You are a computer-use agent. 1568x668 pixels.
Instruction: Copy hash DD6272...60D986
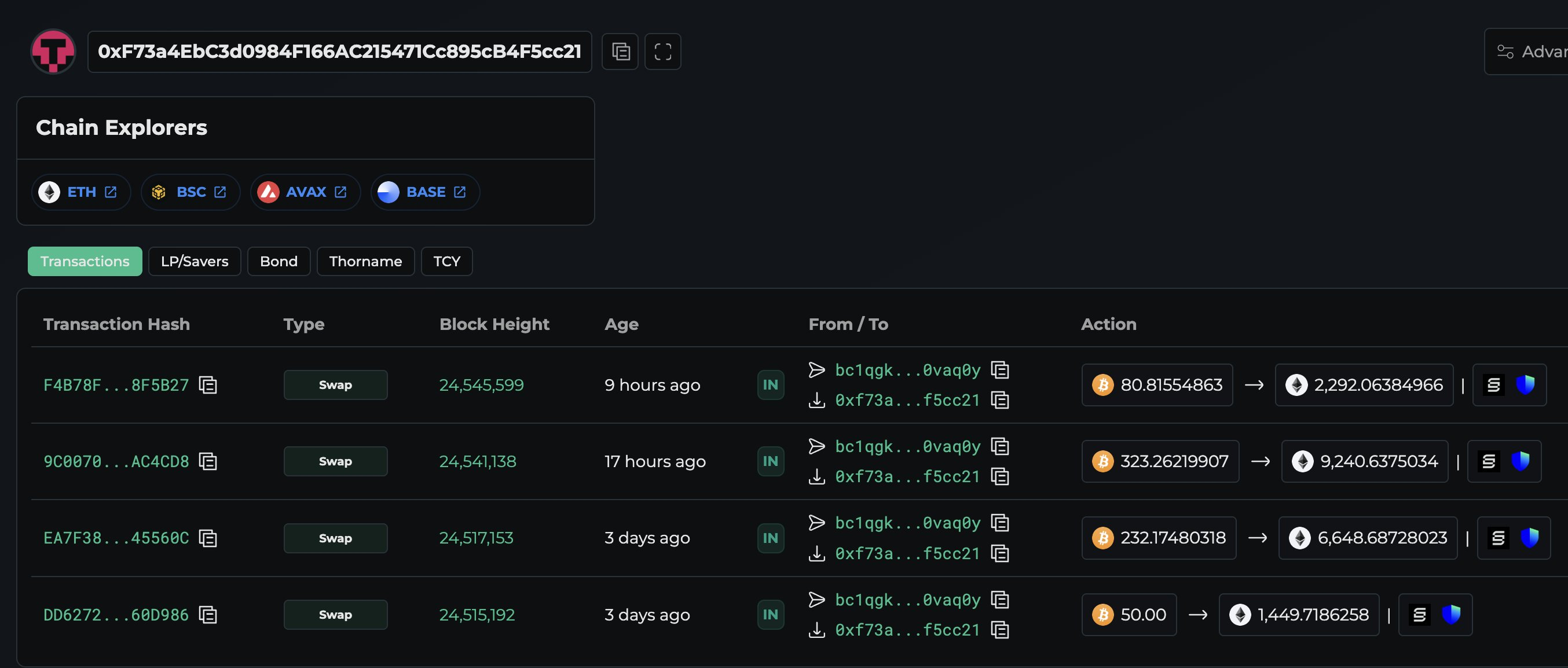[208, 615]
